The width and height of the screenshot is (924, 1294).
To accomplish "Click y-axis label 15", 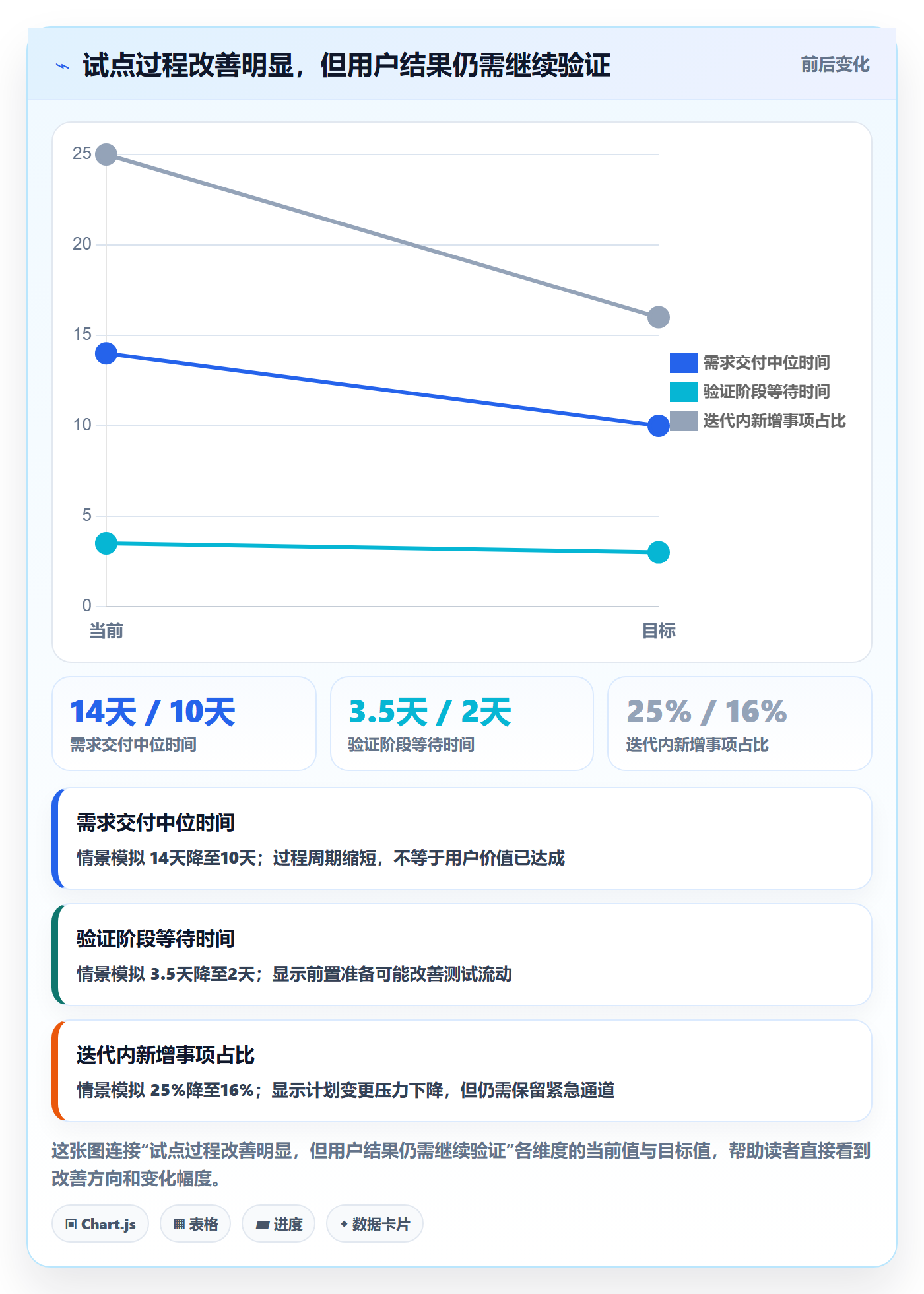I will point(82,335).
